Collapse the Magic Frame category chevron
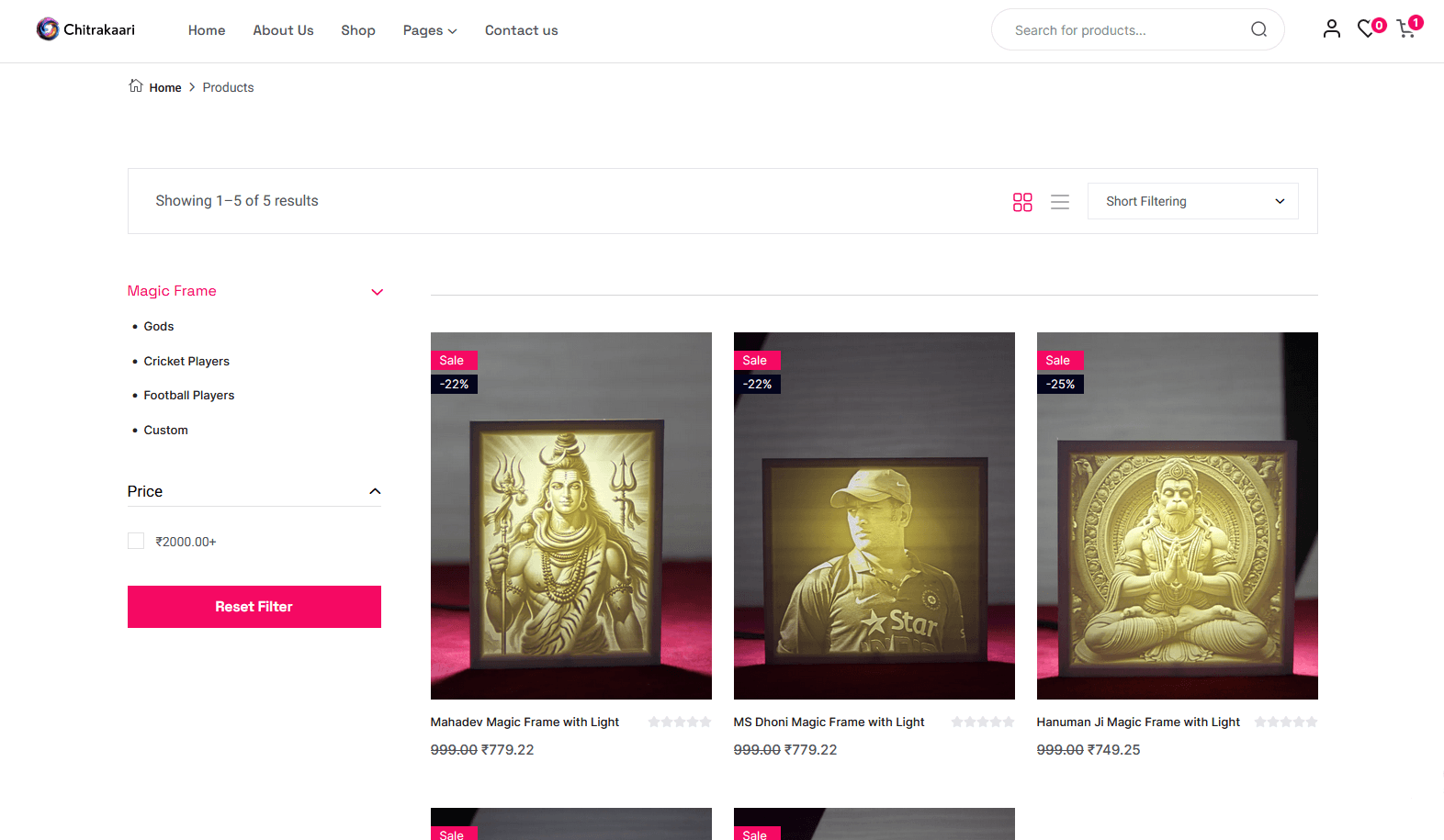This screenshot has height=840, width=1444. click(x=377, y=292)
